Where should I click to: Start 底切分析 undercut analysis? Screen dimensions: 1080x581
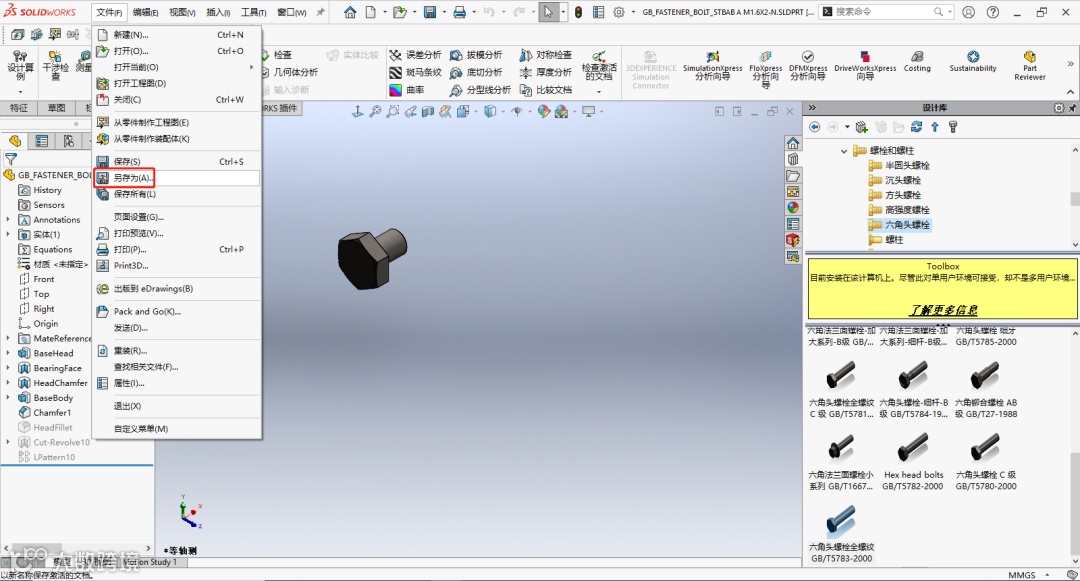(x=476, y=72)
